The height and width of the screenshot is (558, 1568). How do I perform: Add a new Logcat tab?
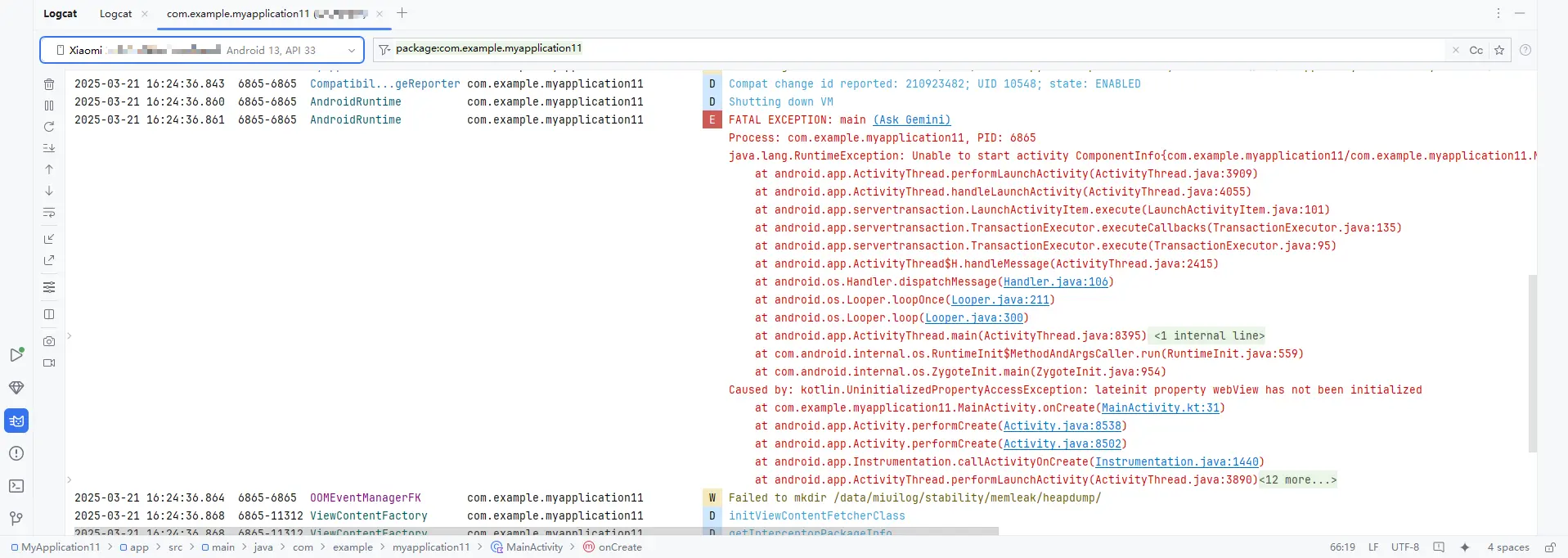pyautogui.click(x=402, y=13)
